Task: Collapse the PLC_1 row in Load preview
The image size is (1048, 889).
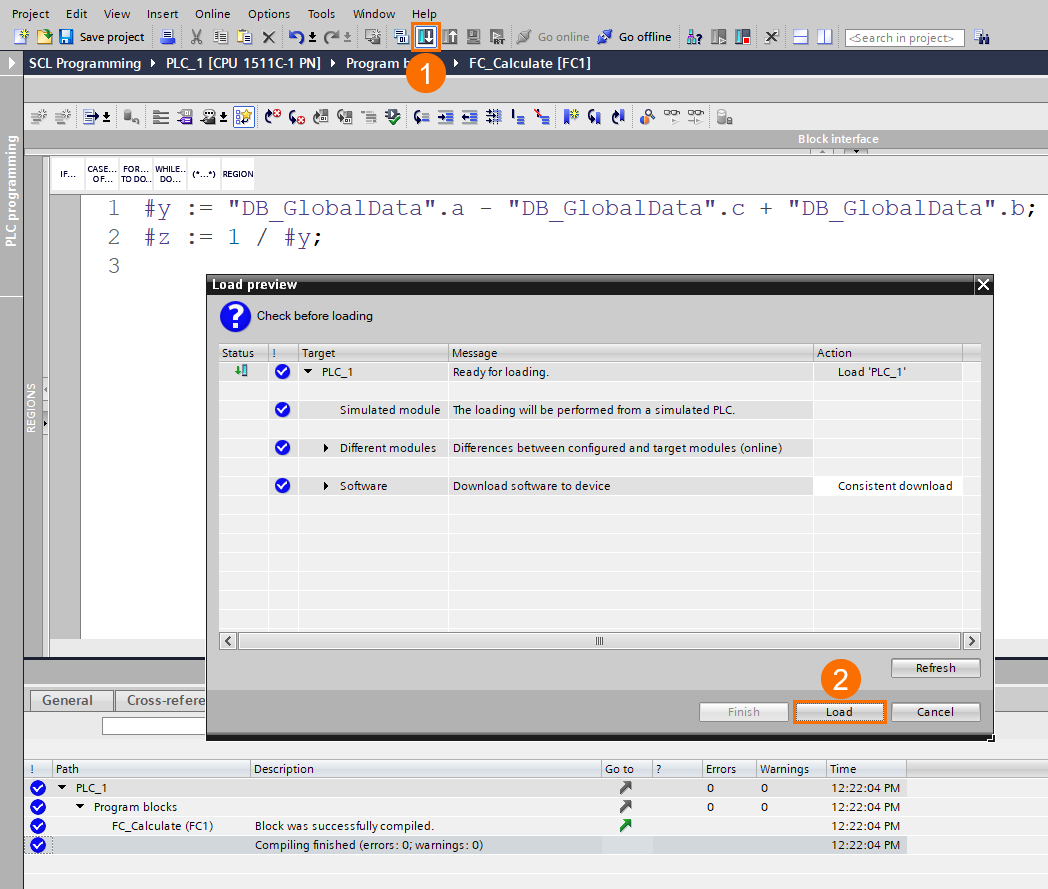Action: [308, 372]
